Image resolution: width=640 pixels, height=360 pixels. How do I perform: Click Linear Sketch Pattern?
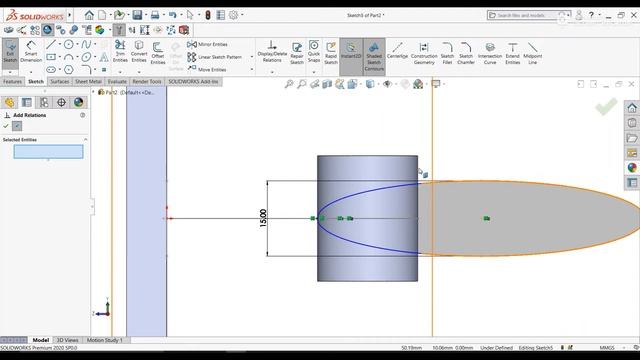(214, 57)
